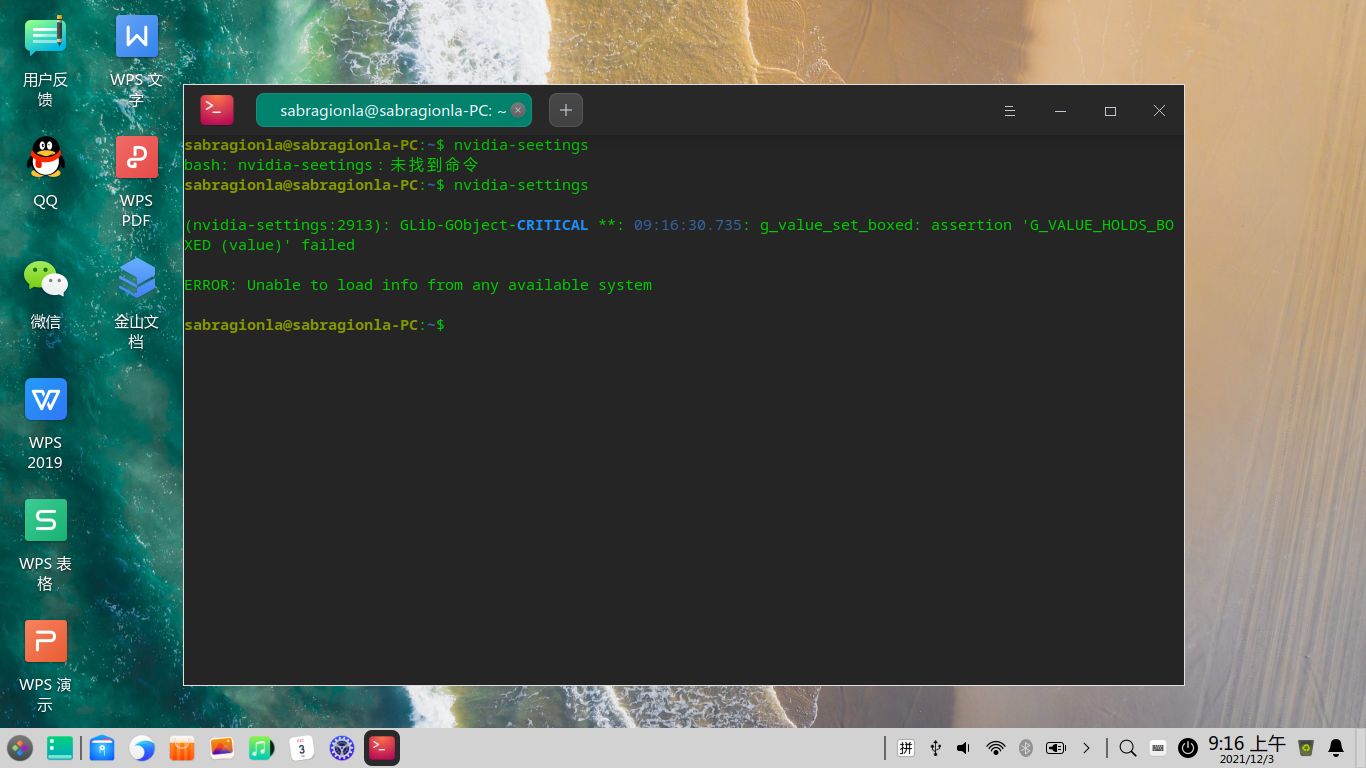
Task: Open the App Store in the dock
Action: [x=182, y=748]
